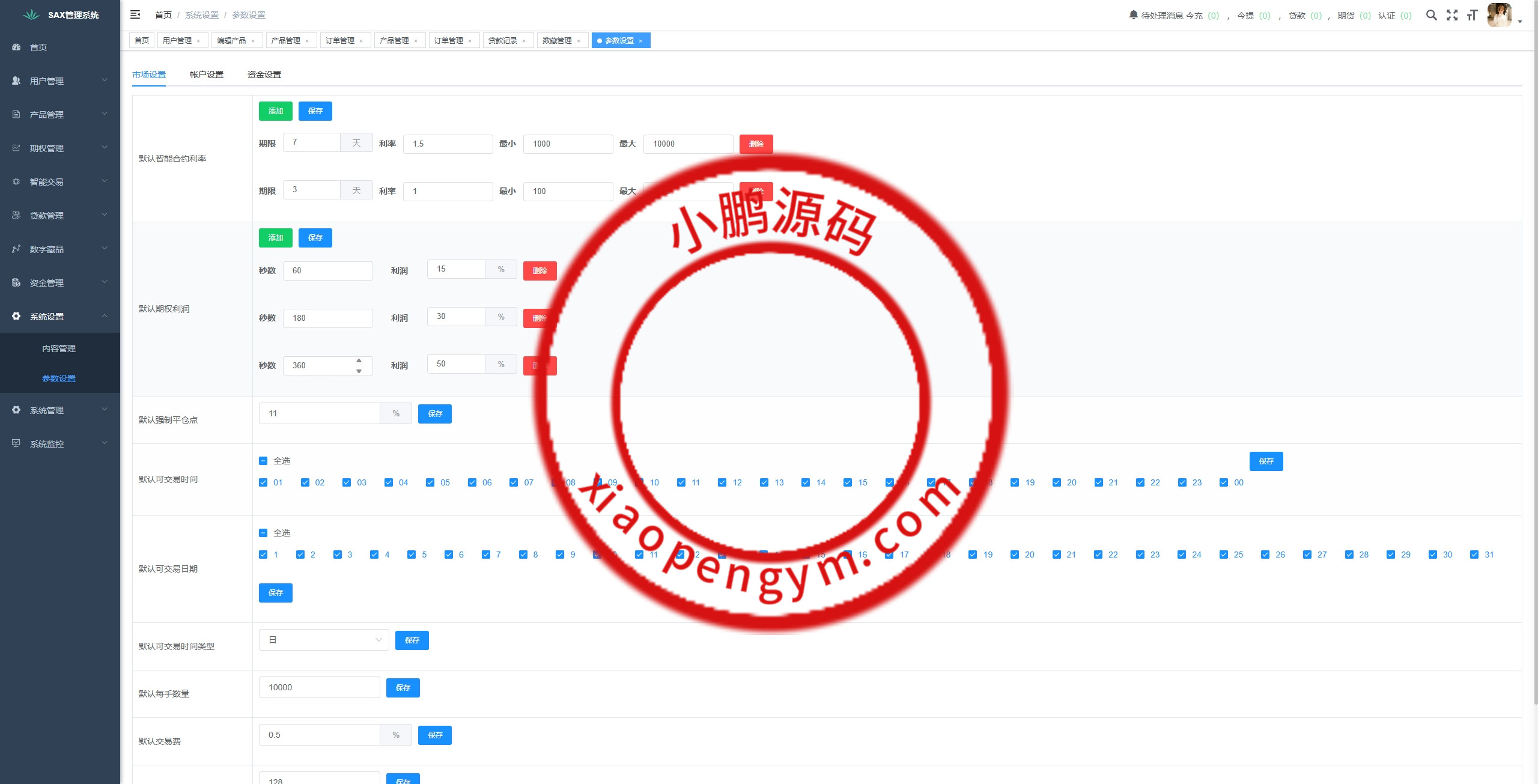Collapse sidebar with hamburger icon
Image resolution: width=1538 pixels, height=784 pixels.
135,14
